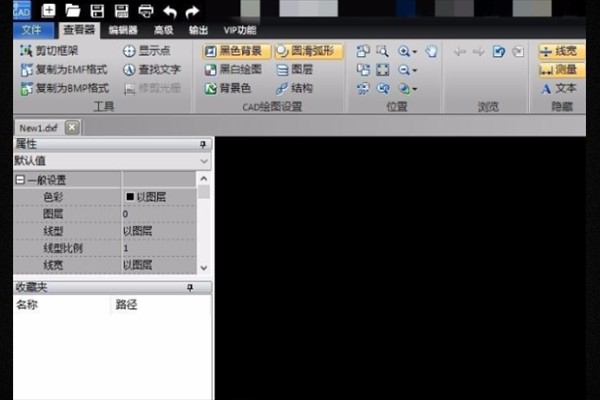Pin the 收藏夹 panel
The height and width of the screenshot is (400, 600).
pos(190,287)
